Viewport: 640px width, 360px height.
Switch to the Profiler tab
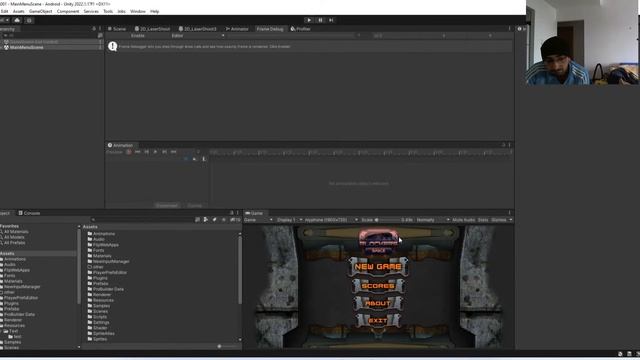(x=300, y=29)
